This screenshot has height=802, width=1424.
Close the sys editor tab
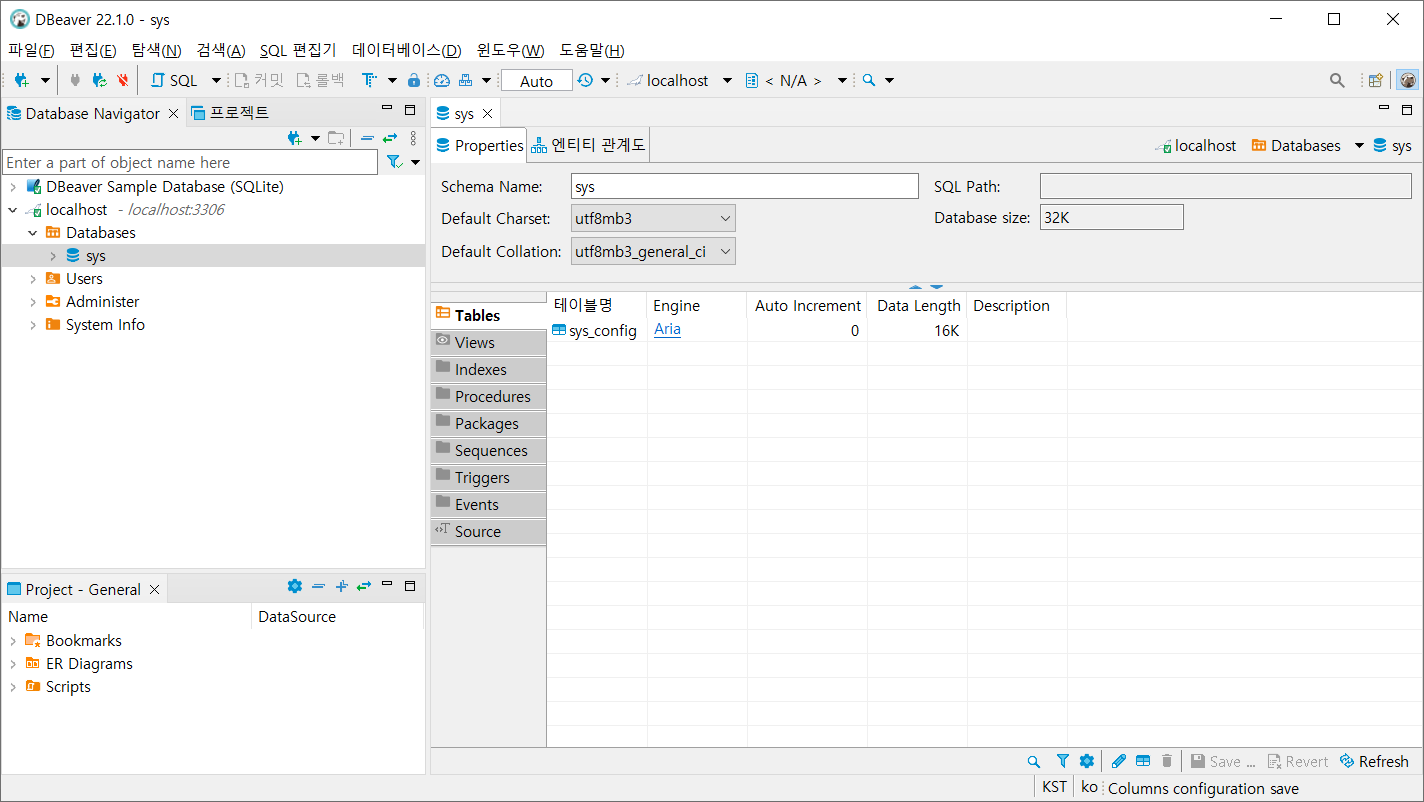tap(487, 114)
